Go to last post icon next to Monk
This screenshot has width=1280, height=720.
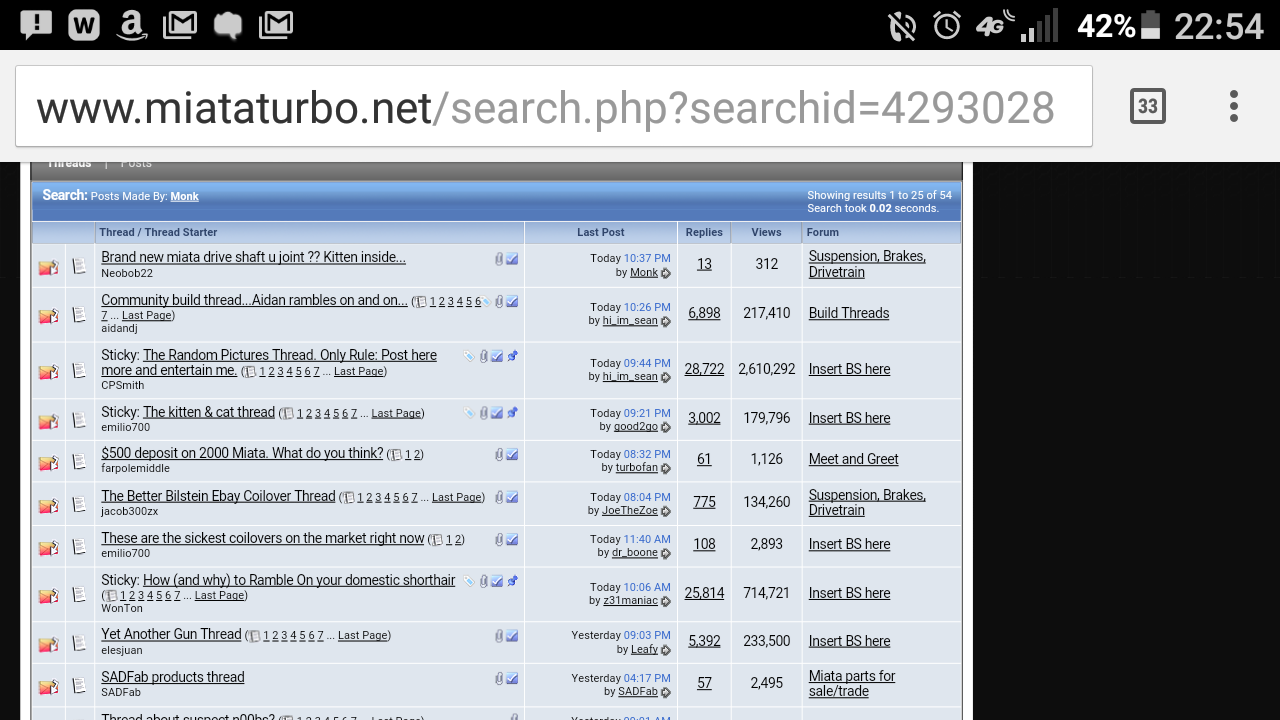tap(666, 273)
